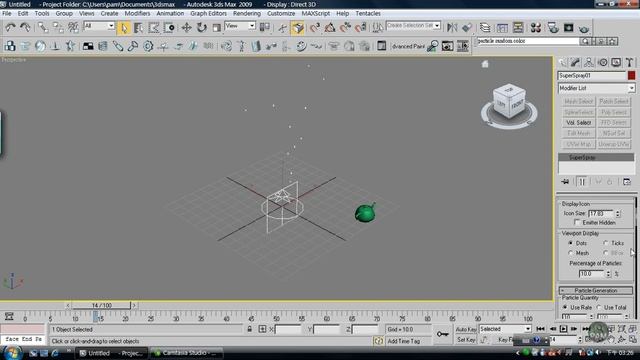This screenshot has width=640, height=360.
Task: Open the Layer Manager icon
Action: point(485,28)
